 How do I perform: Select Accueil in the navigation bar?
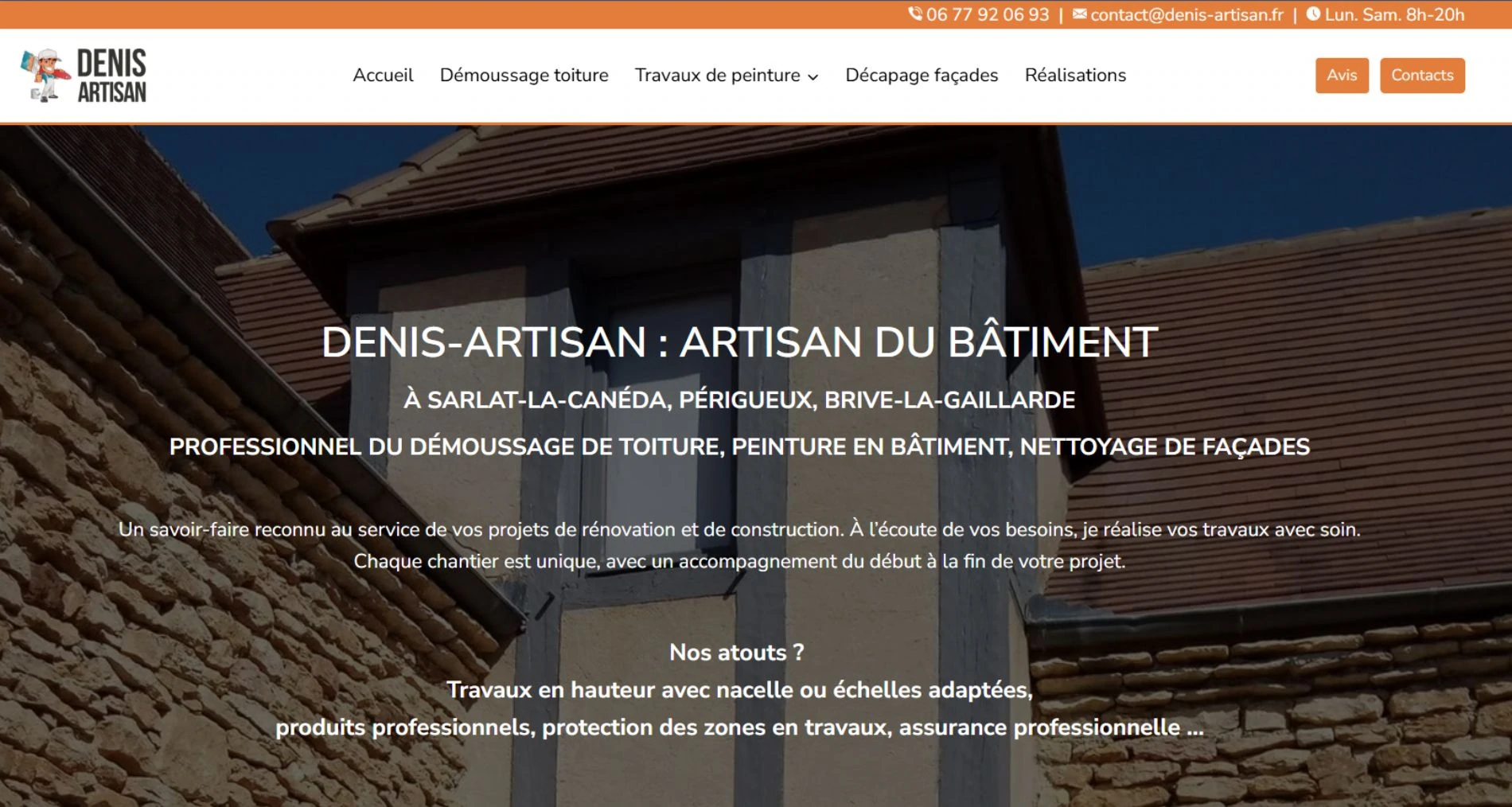384,76
